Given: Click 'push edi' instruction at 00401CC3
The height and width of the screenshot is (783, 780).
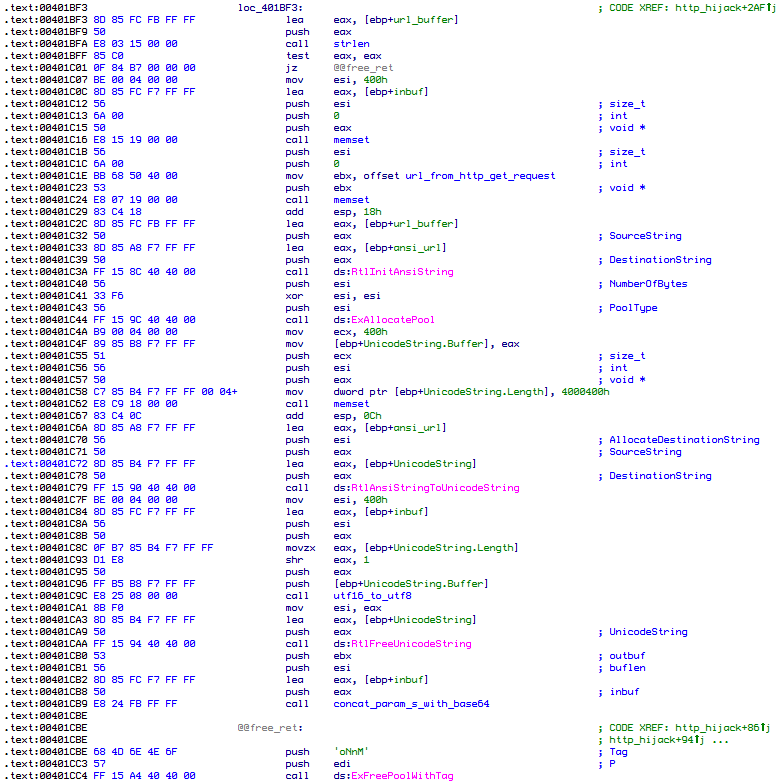Looking at the screenshot, I should coord(318,764).
